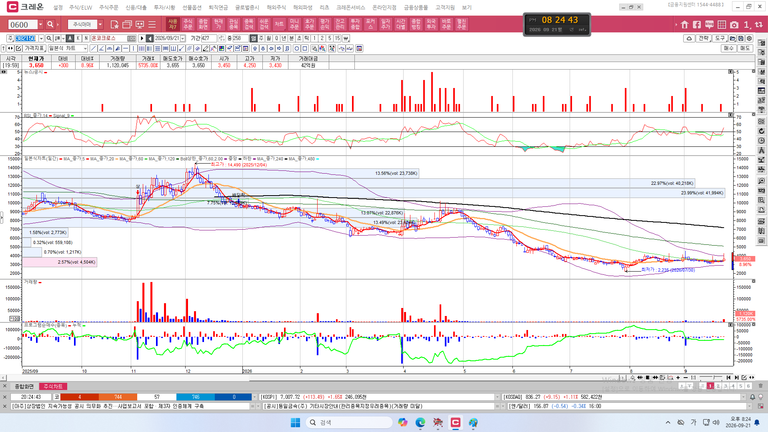Click the 차트 shortcut in red toolbar
Screen dimensions: 768x432
coord(279,24)
